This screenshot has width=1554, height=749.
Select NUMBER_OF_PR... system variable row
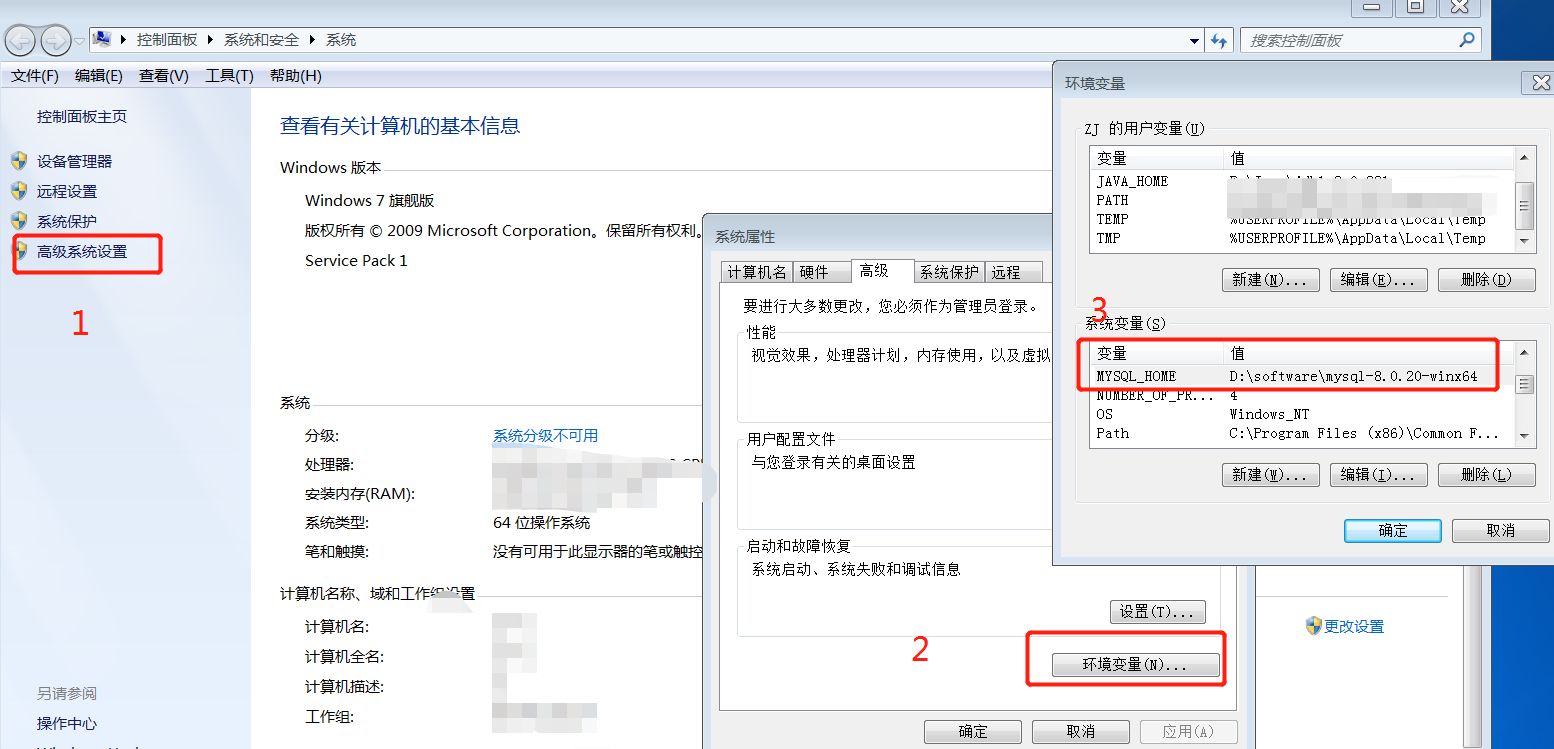click(1302, 395)
